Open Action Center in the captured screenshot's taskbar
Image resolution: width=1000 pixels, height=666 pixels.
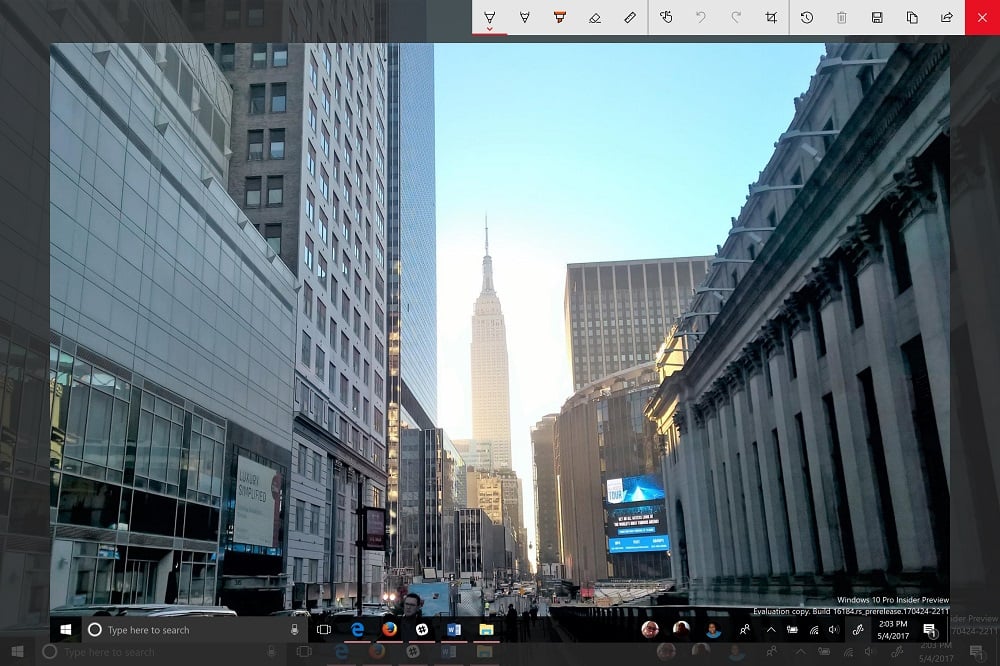tap(930, 630)
